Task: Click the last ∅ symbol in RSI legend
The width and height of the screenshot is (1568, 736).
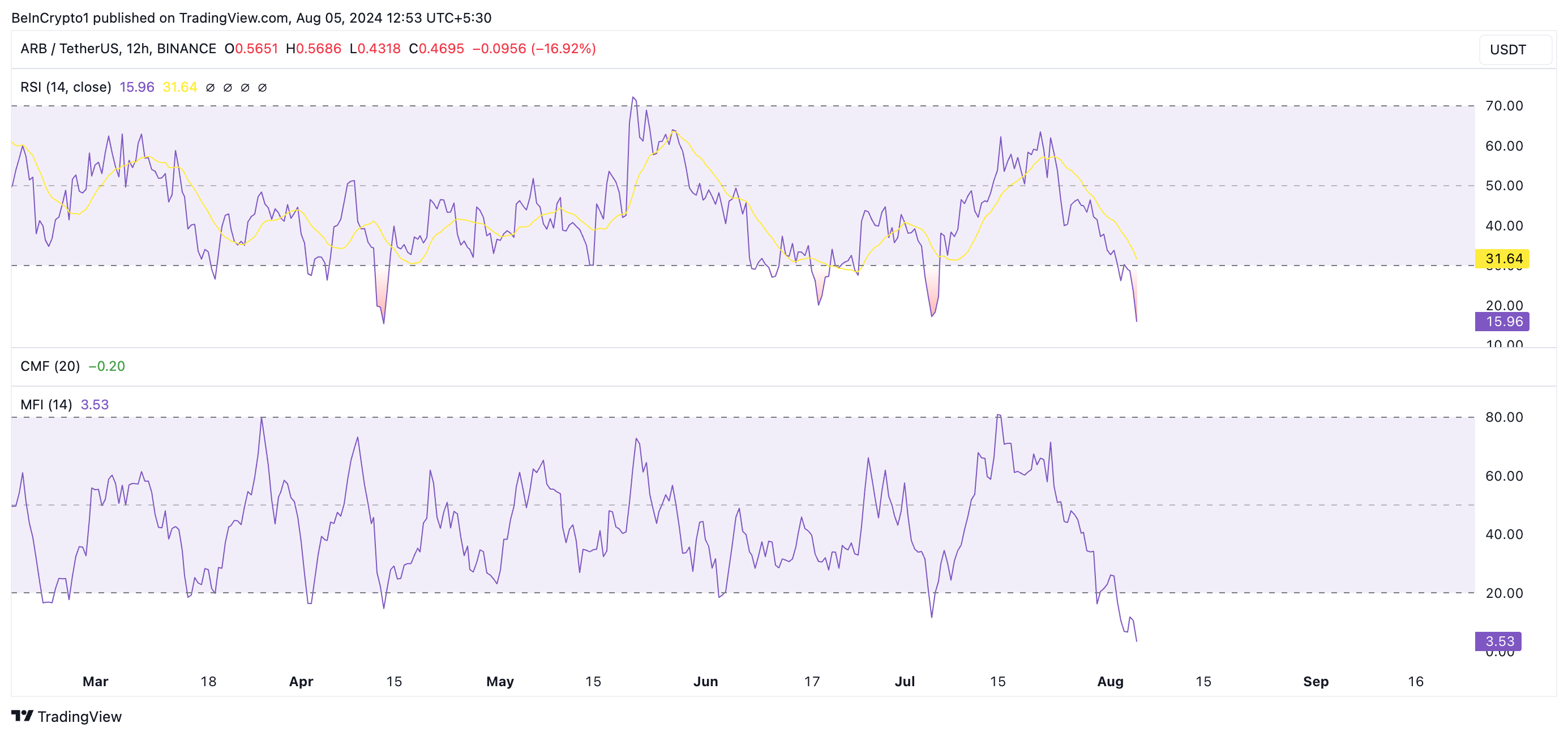Action: (x=262, y=88)
